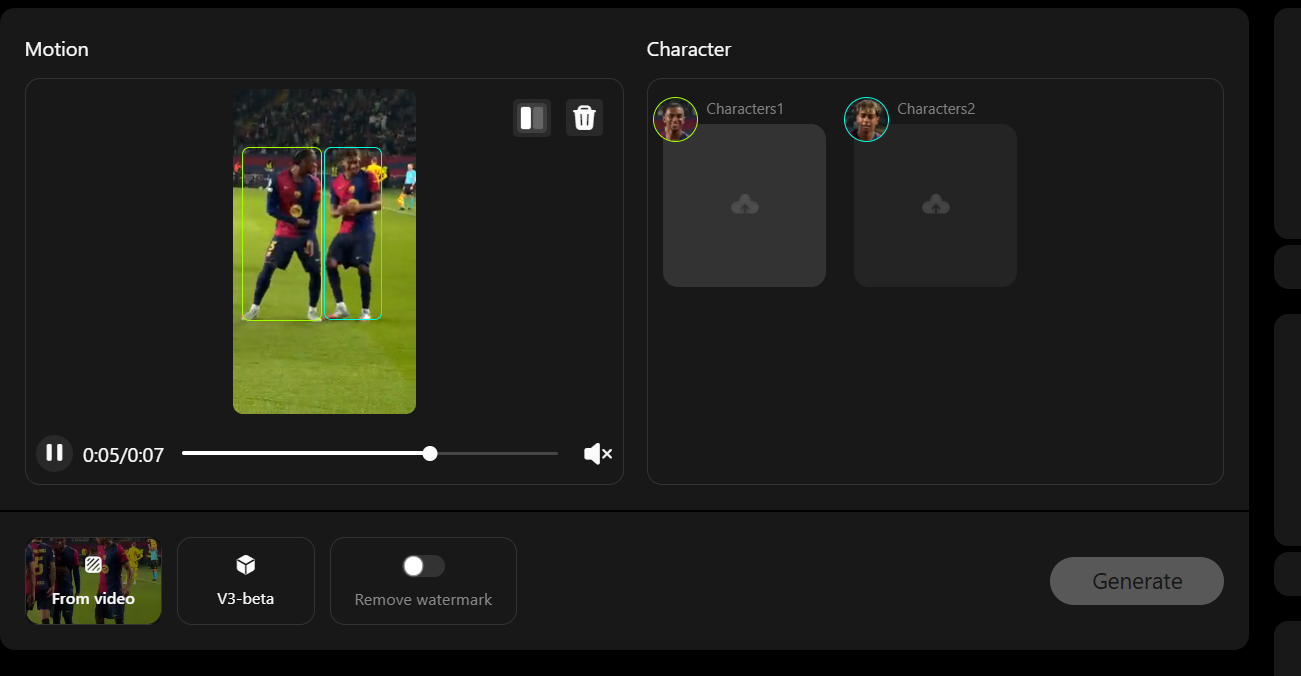Click the 0:05/0:07 time label
The image size is (1301, 676).
123,455
